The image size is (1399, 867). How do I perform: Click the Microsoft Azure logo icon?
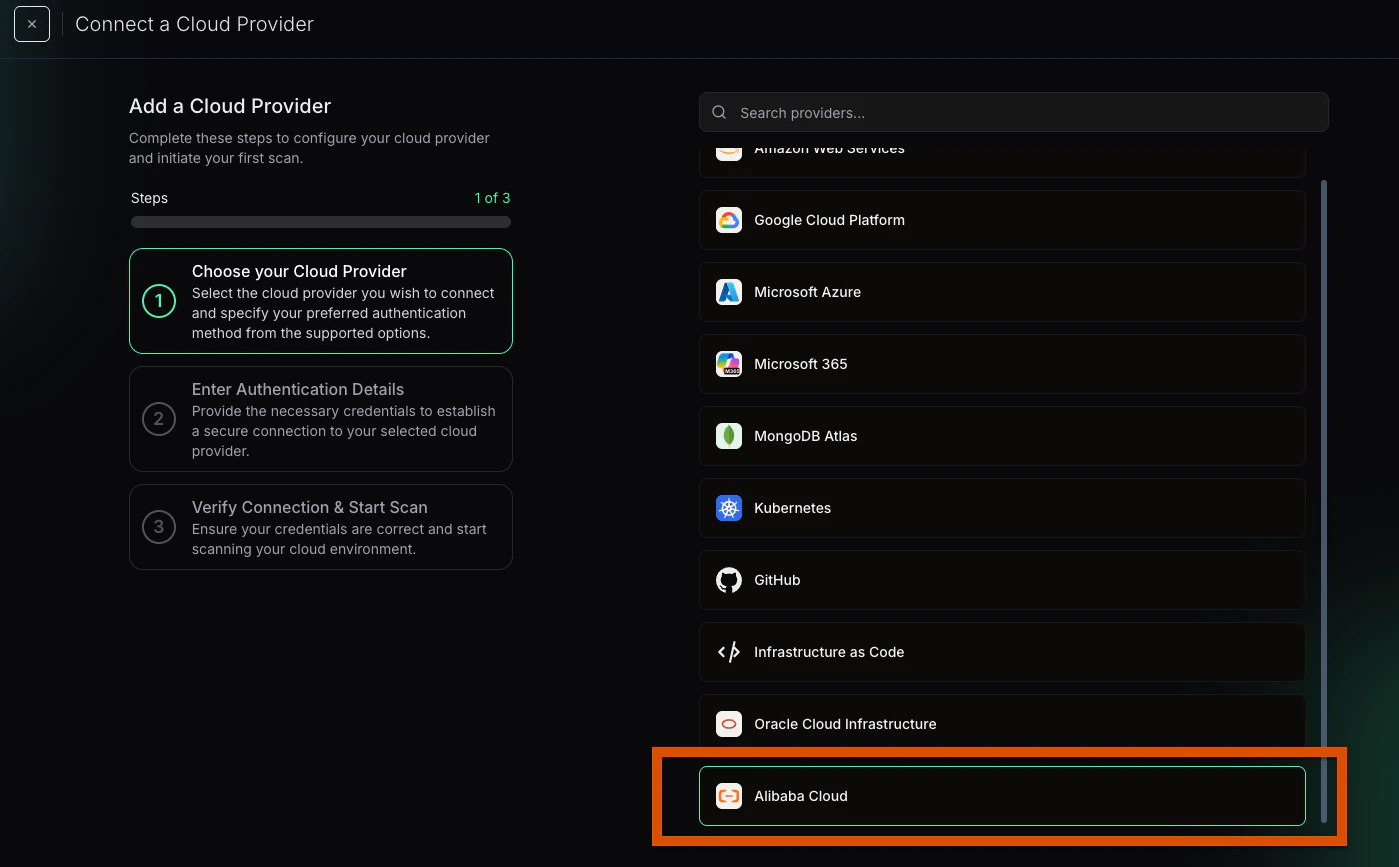pyautogui.click(x=728, y=292)
